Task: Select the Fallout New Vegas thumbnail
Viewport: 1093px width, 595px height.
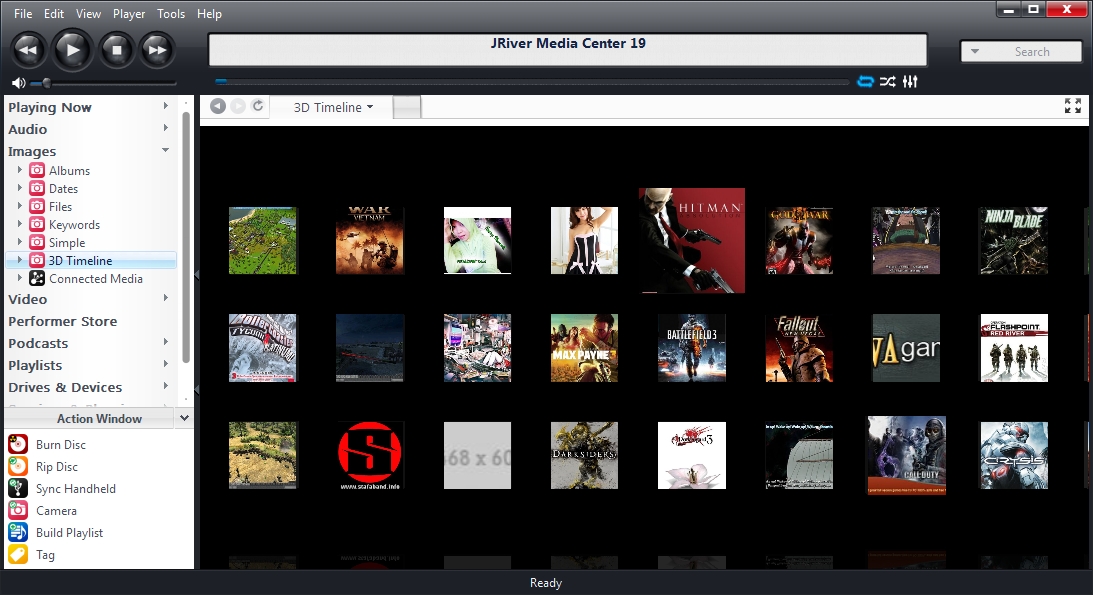Action: 799,348
